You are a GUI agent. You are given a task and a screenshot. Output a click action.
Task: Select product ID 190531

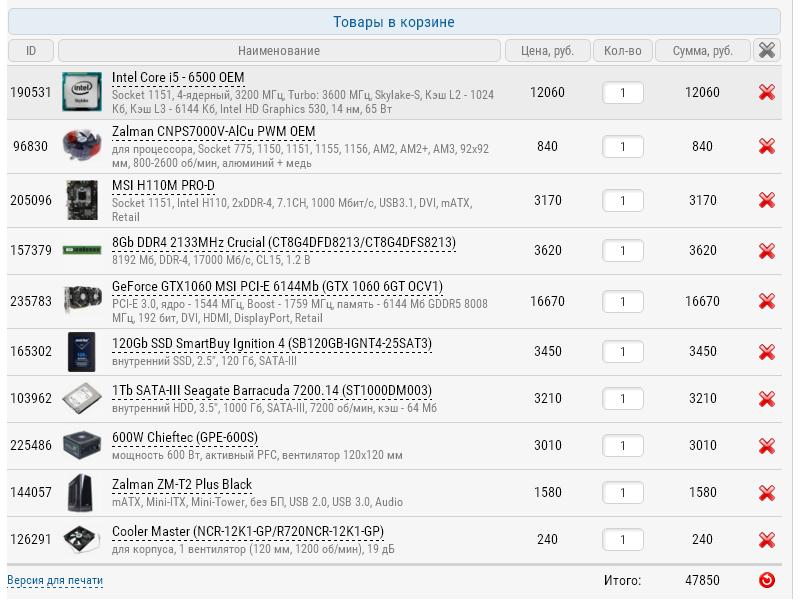(x=31, y=92)
